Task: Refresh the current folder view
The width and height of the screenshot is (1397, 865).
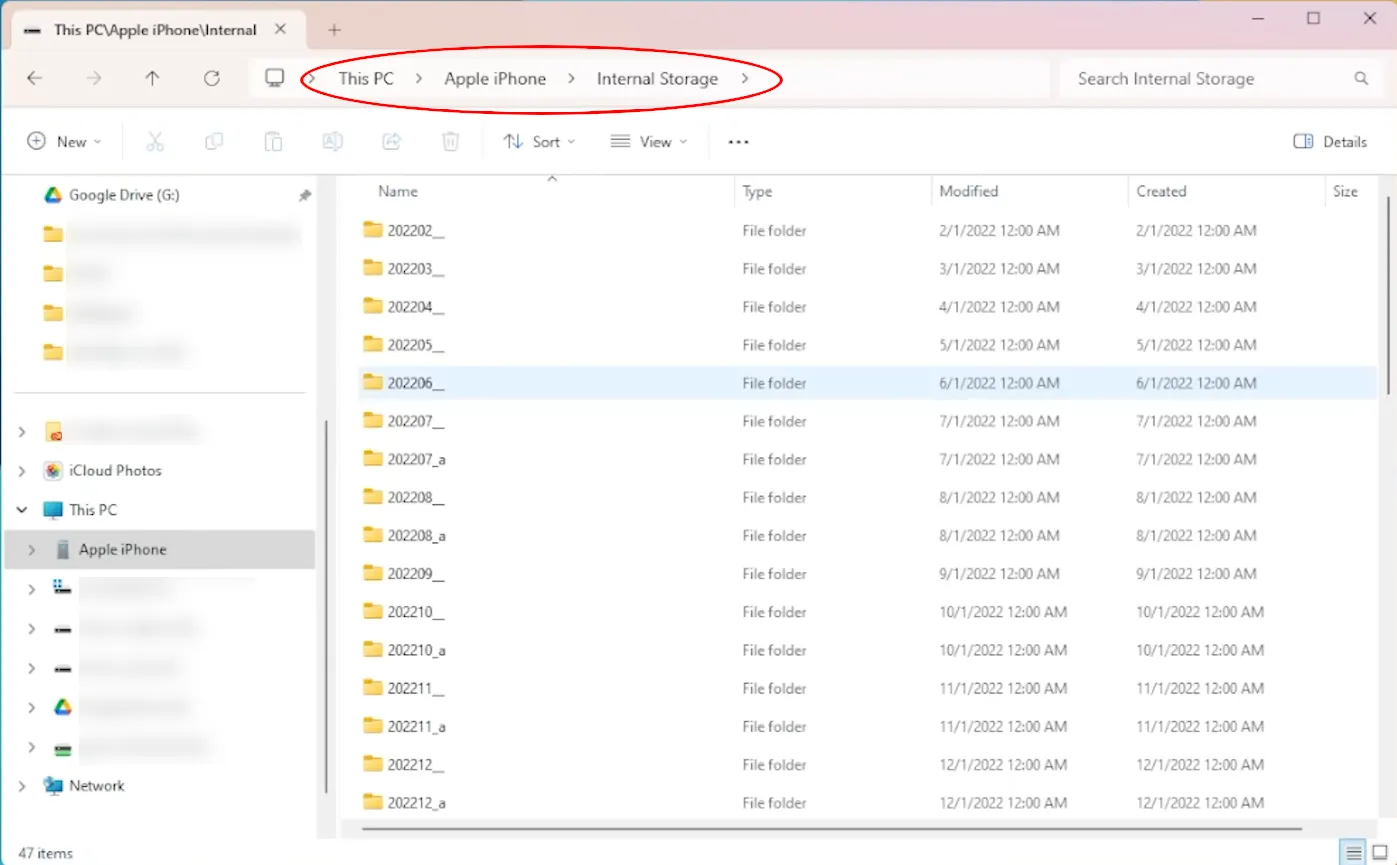Action: click(x=211, y=78)
